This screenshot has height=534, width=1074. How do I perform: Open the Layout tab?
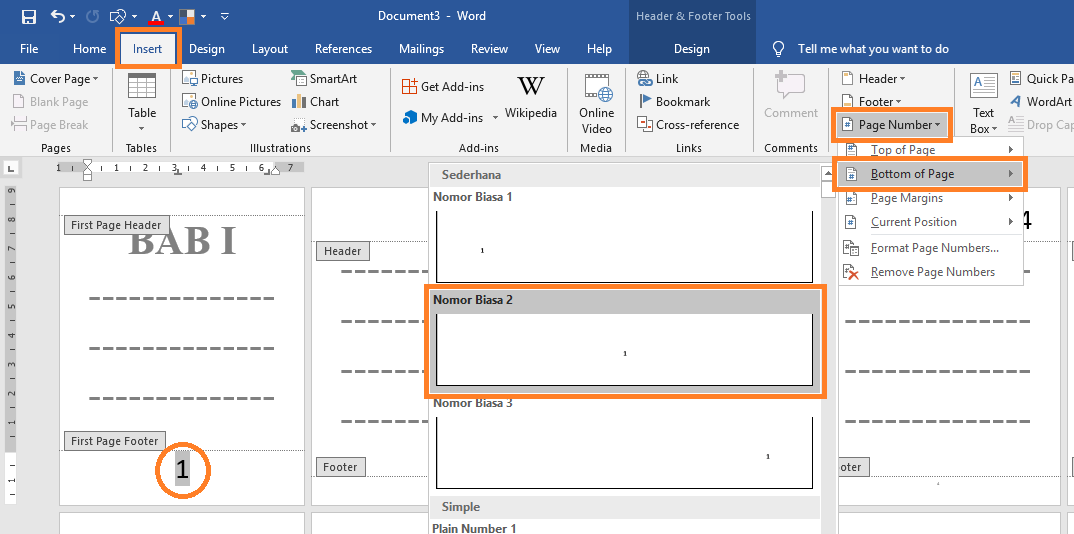[270, 49]
